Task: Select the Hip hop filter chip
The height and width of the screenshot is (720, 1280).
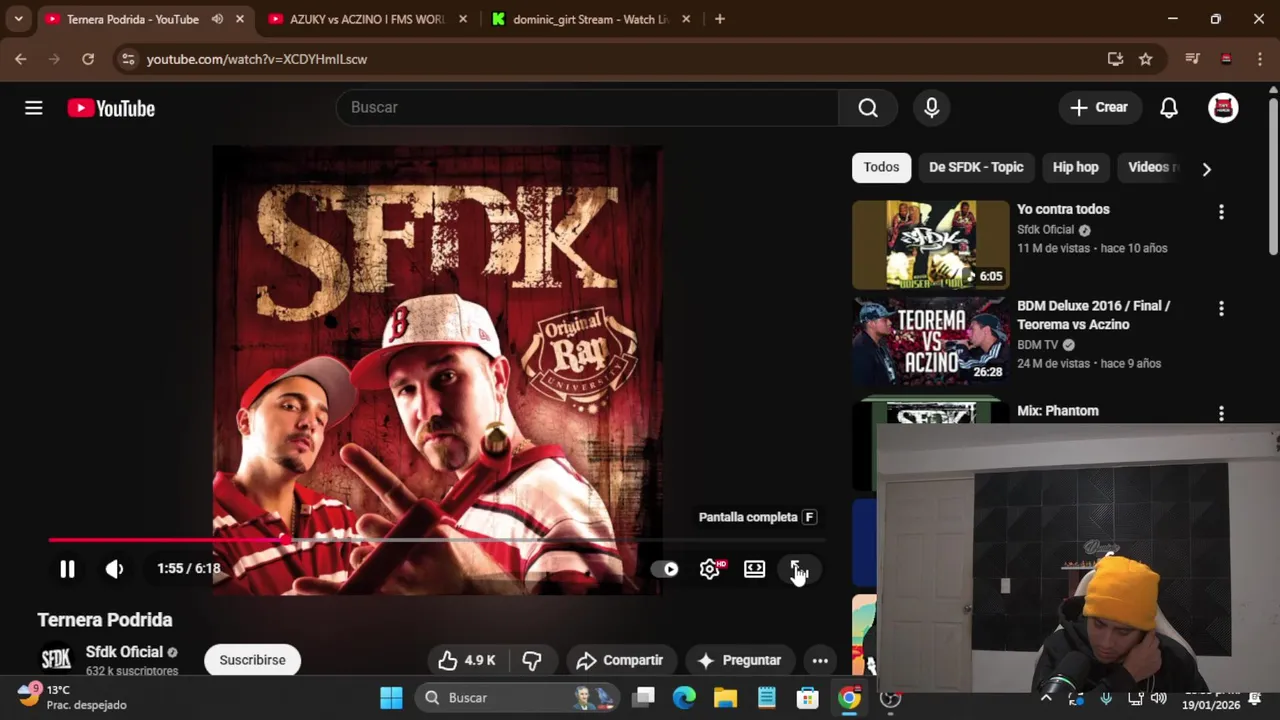Action: click(1075, 167)
